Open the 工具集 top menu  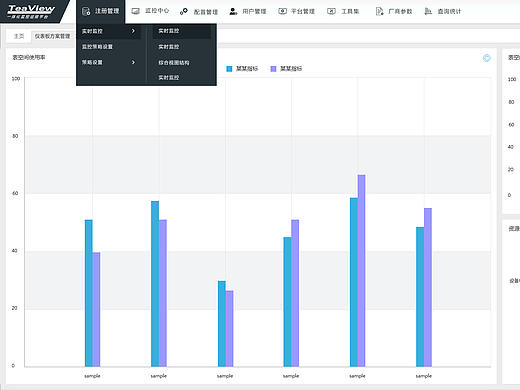[x=343, y=11]
